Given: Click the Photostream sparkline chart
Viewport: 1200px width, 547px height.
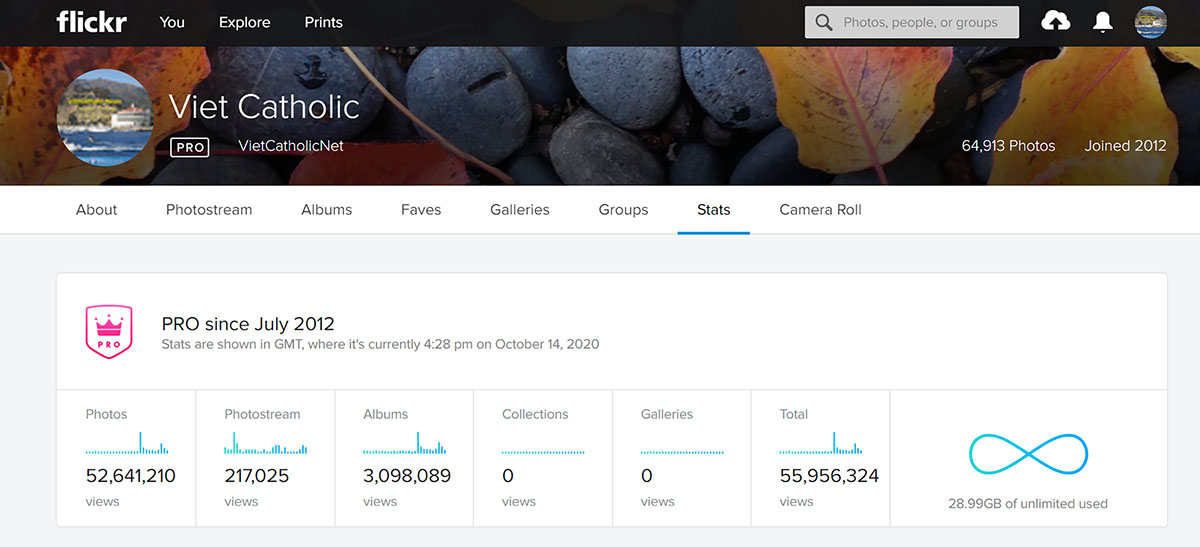Looking at the screenshot, I should [266, 443].
